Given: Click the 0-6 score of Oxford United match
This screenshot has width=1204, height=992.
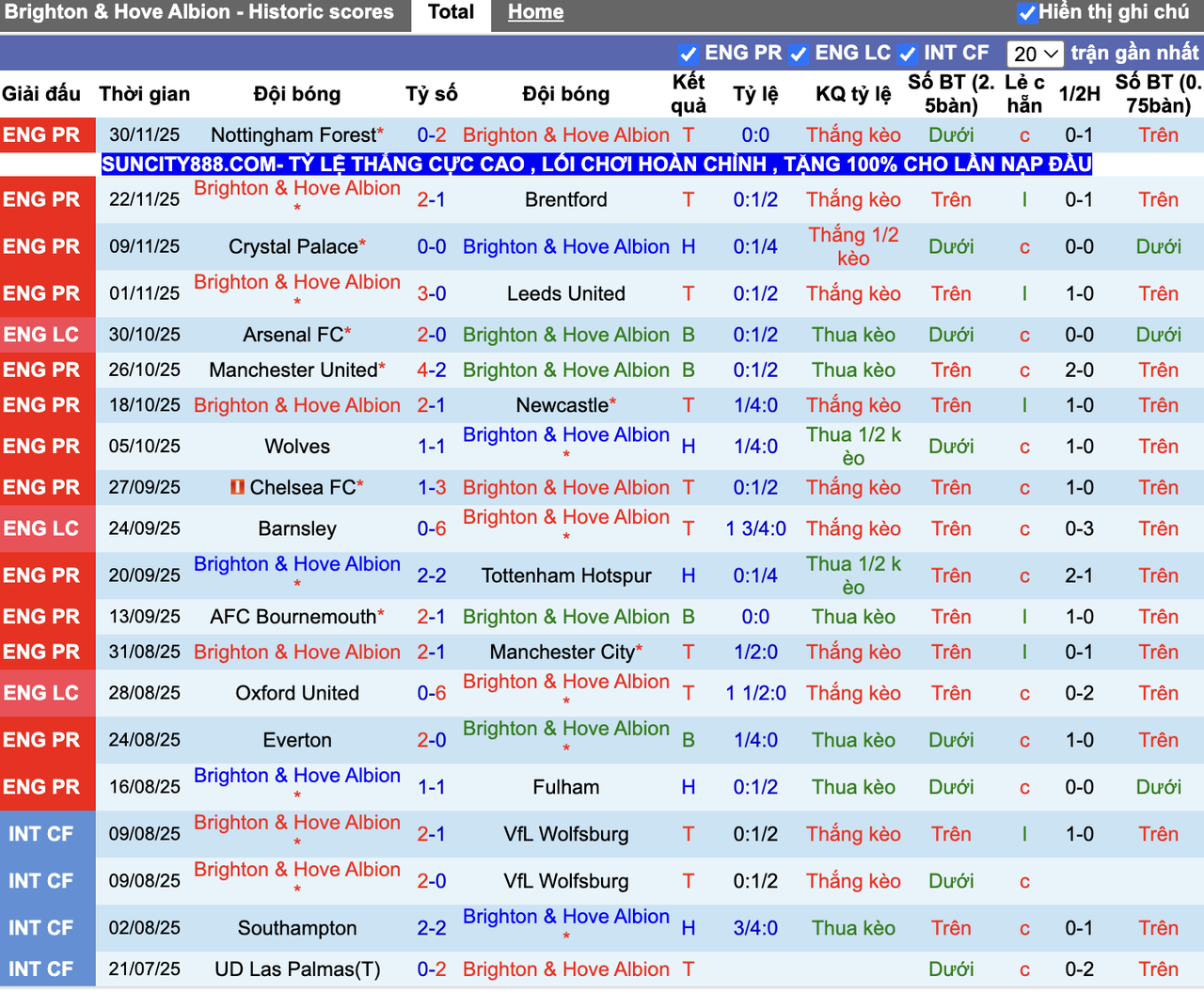Looking at the screenshot, I should 432,693.
